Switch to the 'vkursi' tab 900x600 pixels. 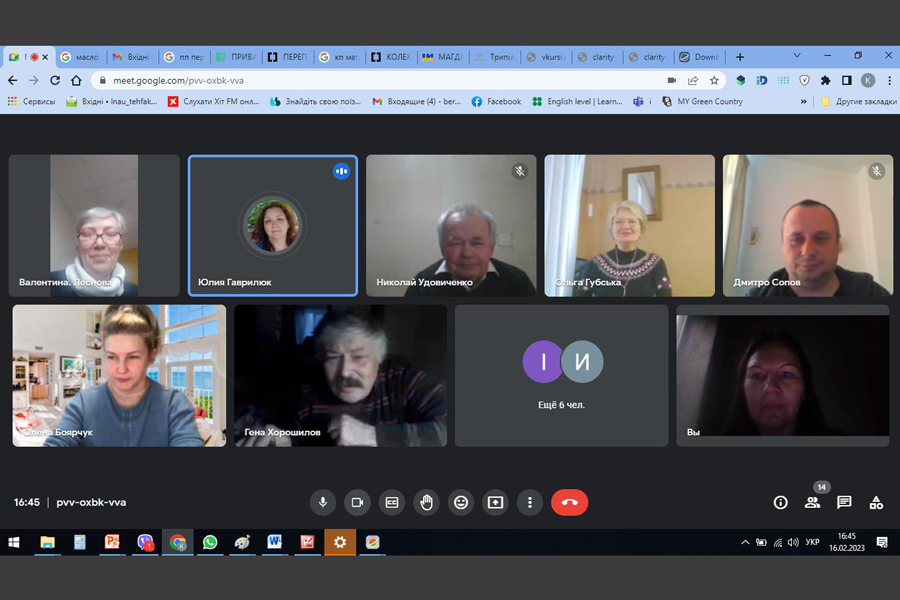(546, 57)
